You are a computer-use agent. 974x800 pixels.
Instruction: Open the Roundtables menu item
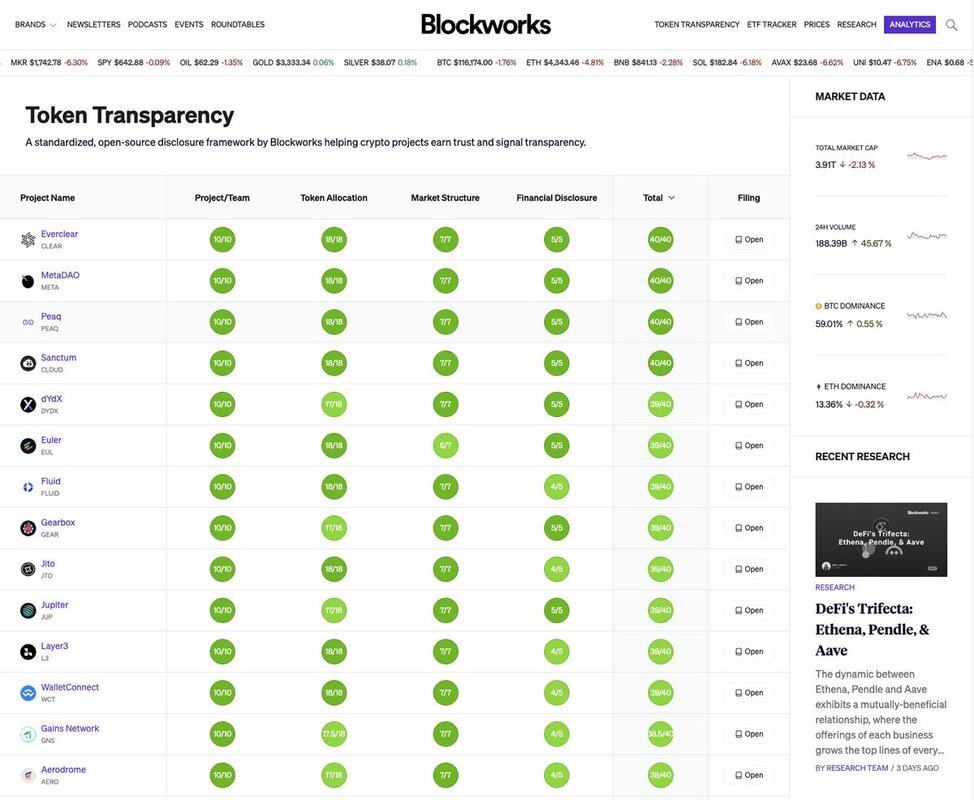coord(237,25)
